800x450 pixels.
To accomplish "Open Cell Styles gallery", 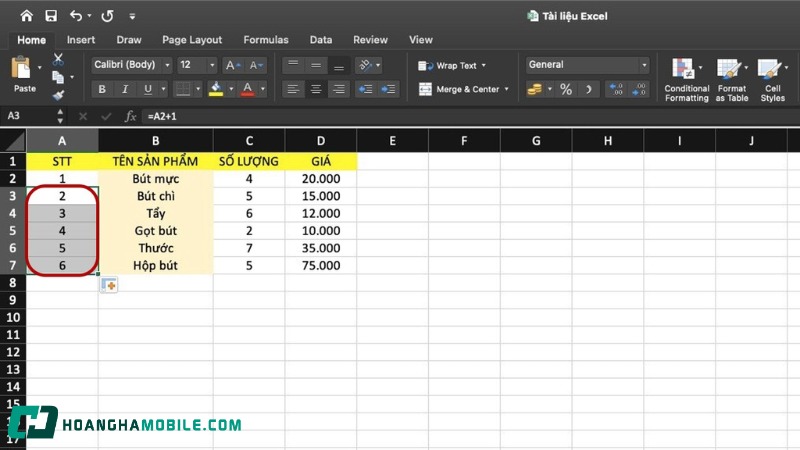I will click(x=772, y=80).
